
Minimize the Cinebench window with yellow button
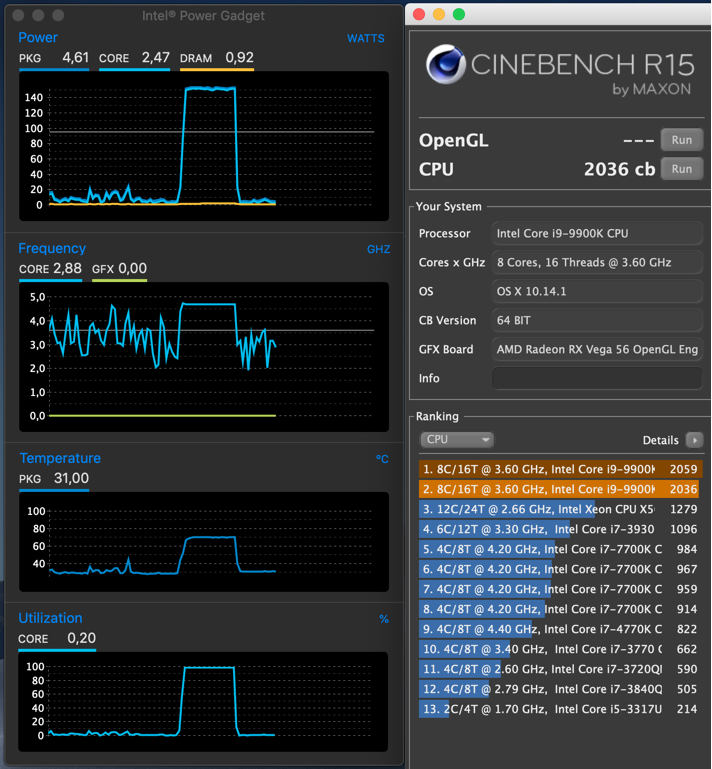(439, 14)
